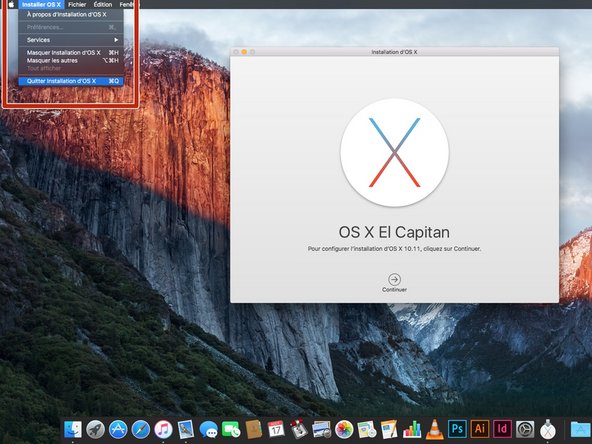Open Pages from the Dock
This screenshot has height=444, width=592.
(x=389, y=429)
